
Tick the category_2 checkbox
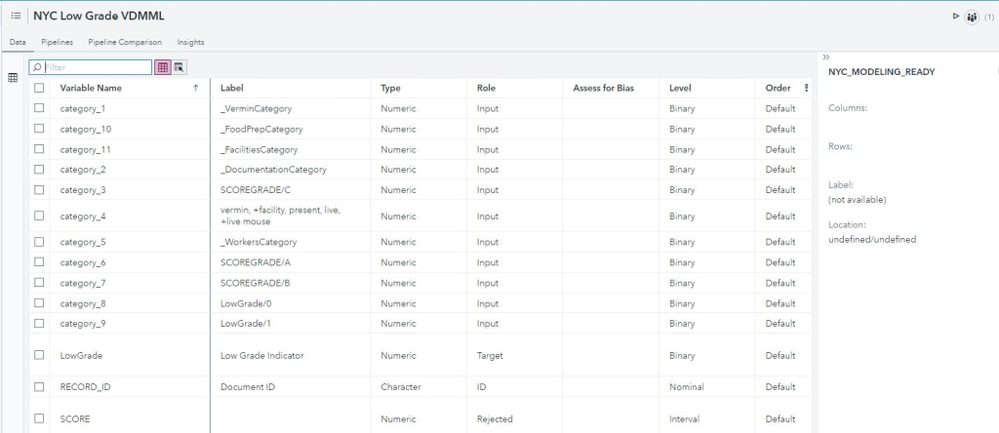40,169
